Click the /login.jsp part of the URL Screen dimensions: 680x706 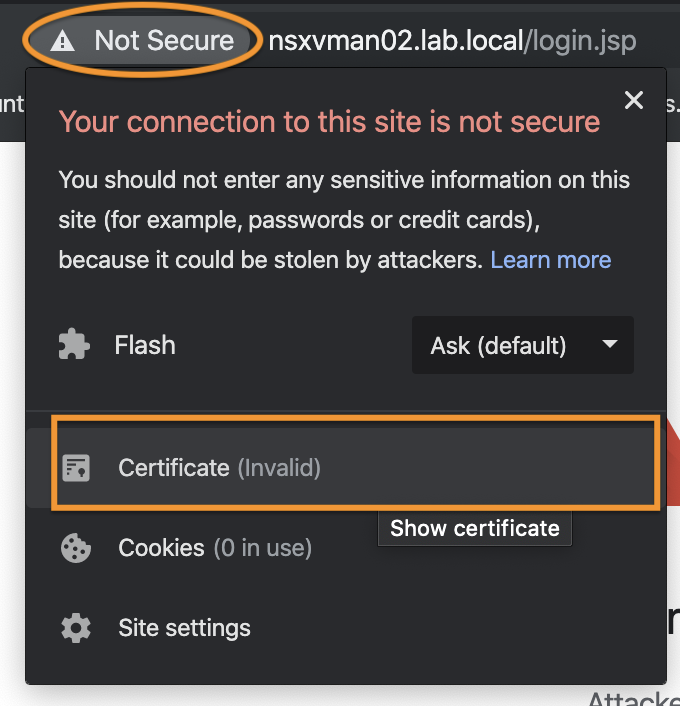click(x=580, y=41)
